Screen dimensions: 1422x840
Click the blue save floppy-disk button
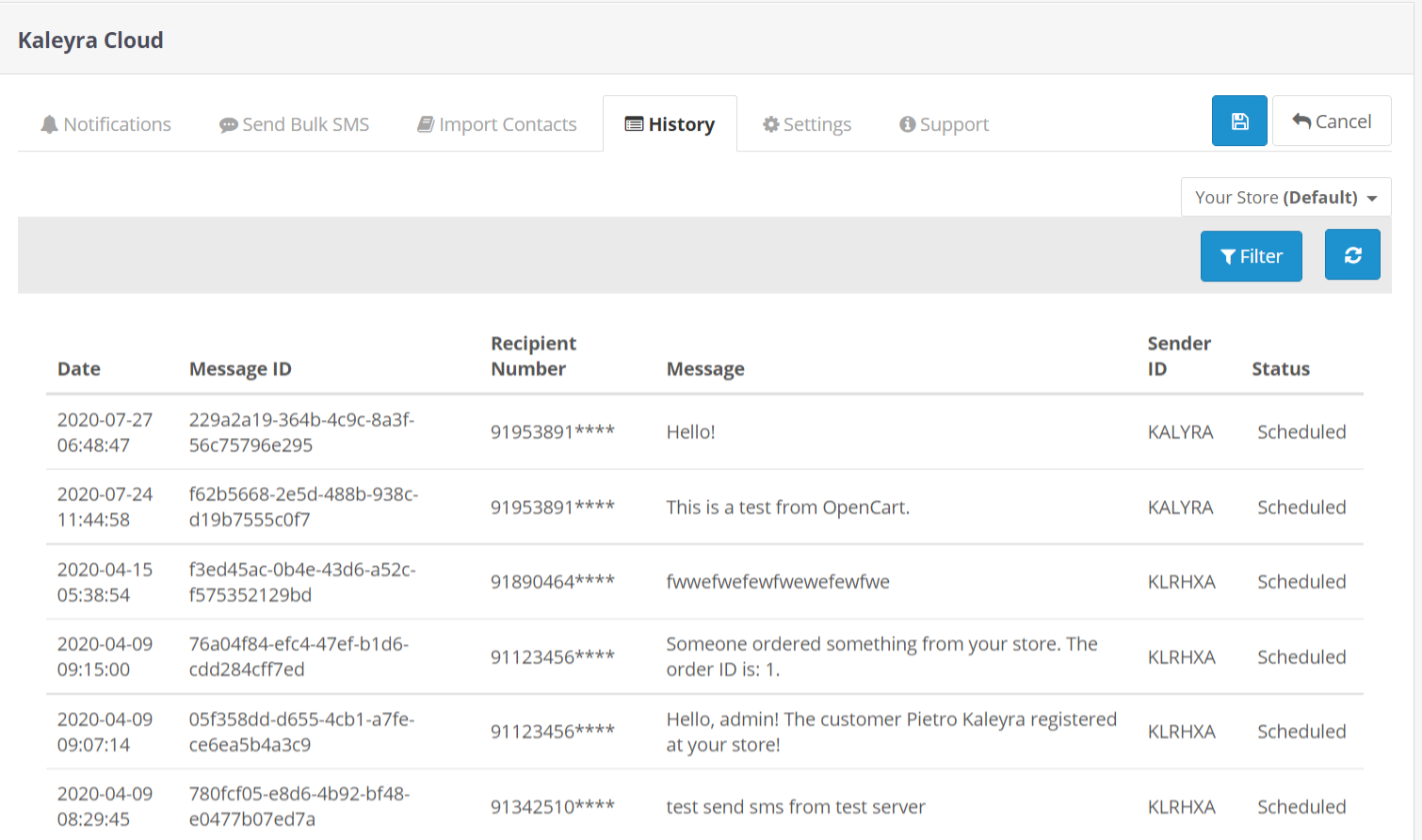point(1239,121)
